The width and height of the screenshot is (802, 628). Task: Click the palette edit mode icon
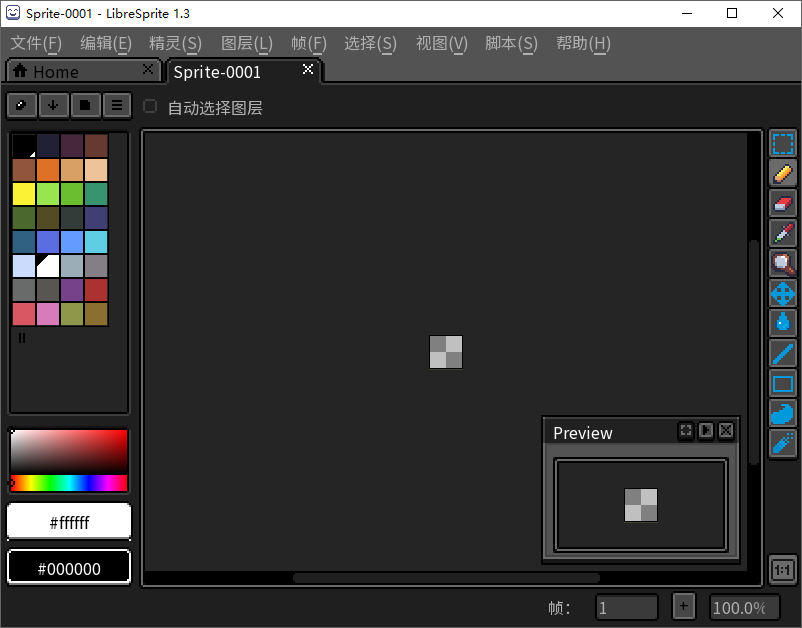tap(21, 105)
